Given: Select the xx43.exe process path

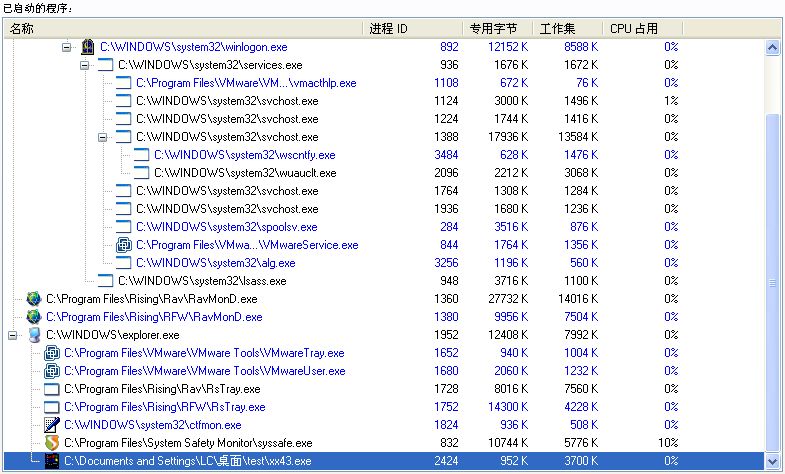Looking at the screenshot, I should 188,461.
